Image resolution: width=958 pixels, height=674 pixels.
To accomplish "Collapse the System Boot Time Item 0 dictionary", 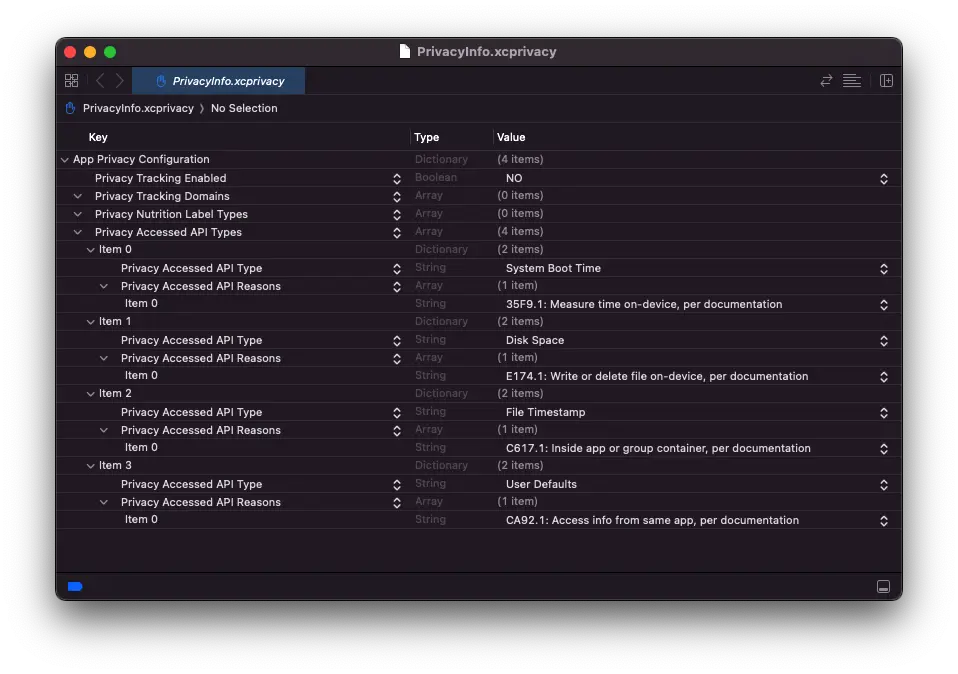I will [x=90, y=250].
